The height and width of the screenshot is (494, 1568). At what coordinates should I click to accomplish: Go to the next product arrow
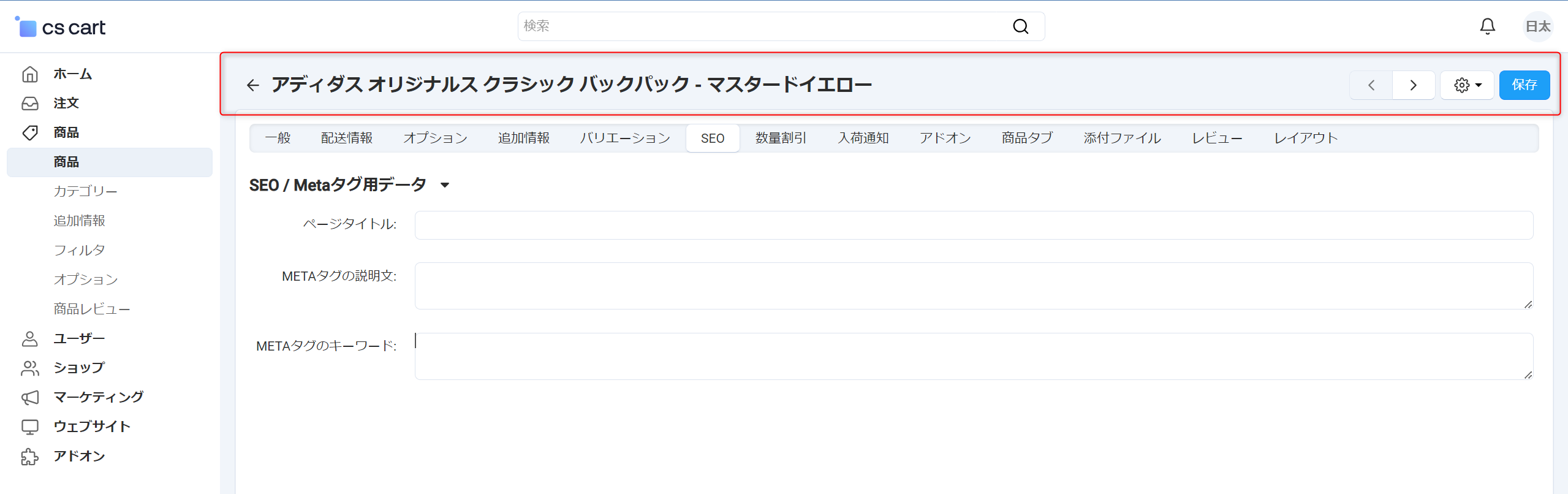coord(1413,85)
